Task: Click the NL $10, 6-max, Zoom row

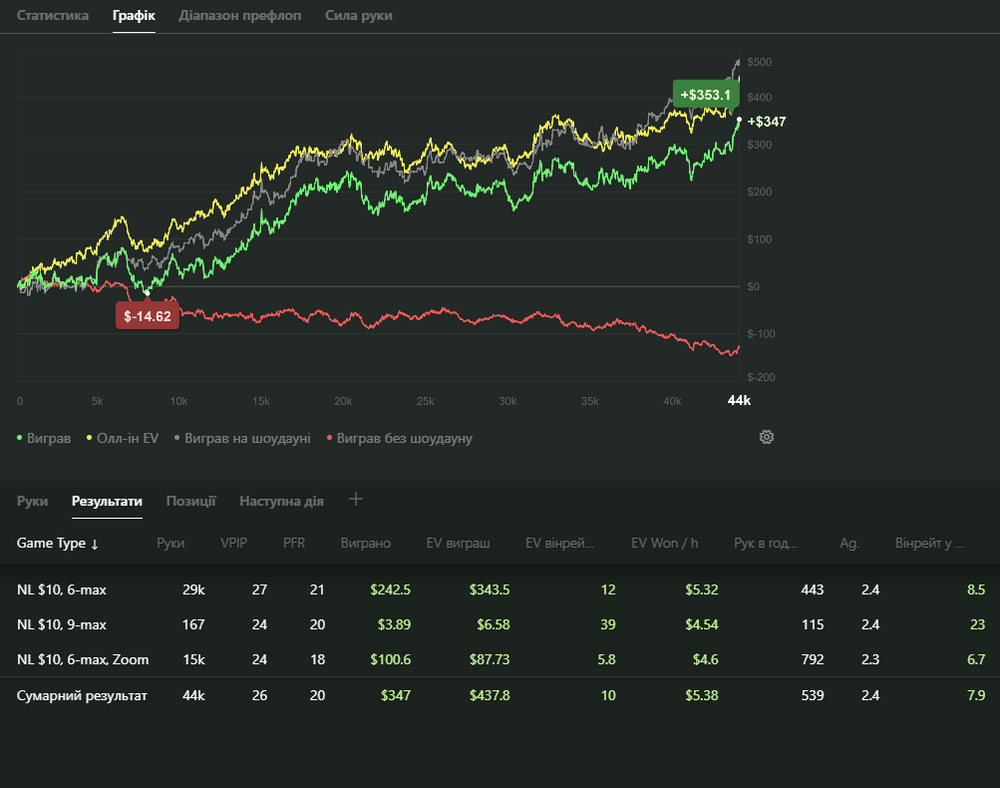Action: 81,660
